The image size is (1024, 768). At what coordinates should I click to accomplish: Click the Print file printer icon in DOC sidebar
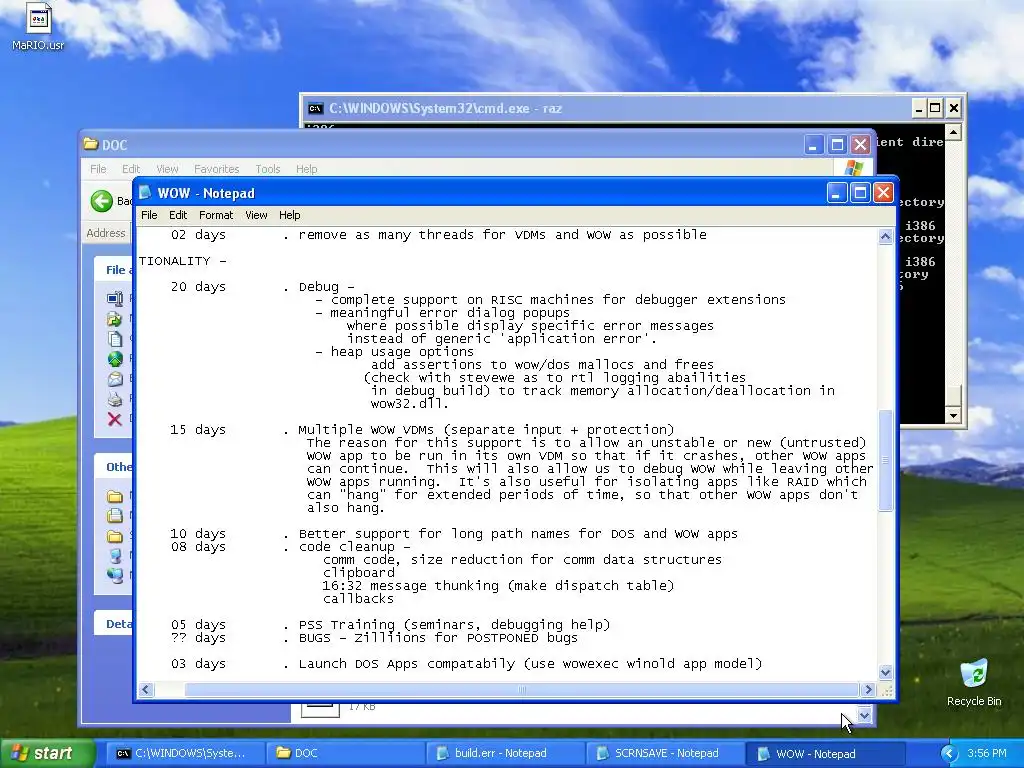coord(115,399)
